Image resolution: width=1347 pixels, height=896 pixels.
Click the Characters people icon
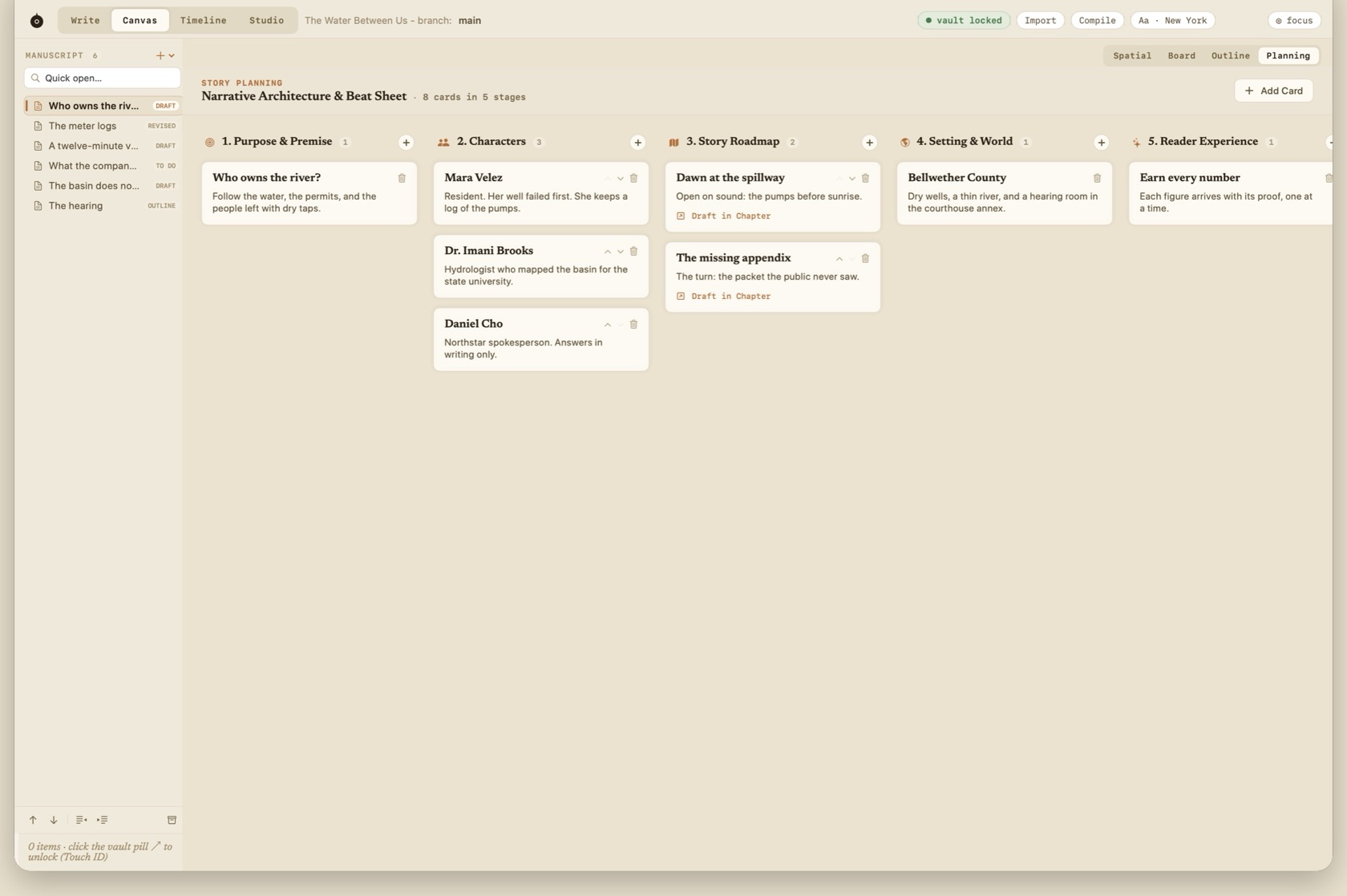[x=443, y=143]
